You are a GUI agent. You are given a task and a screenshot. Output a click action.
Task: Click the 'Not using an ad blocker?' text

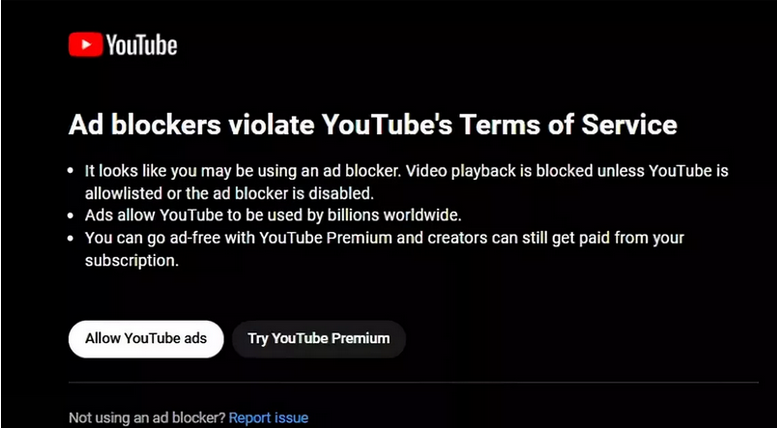(x=146, y=417)
